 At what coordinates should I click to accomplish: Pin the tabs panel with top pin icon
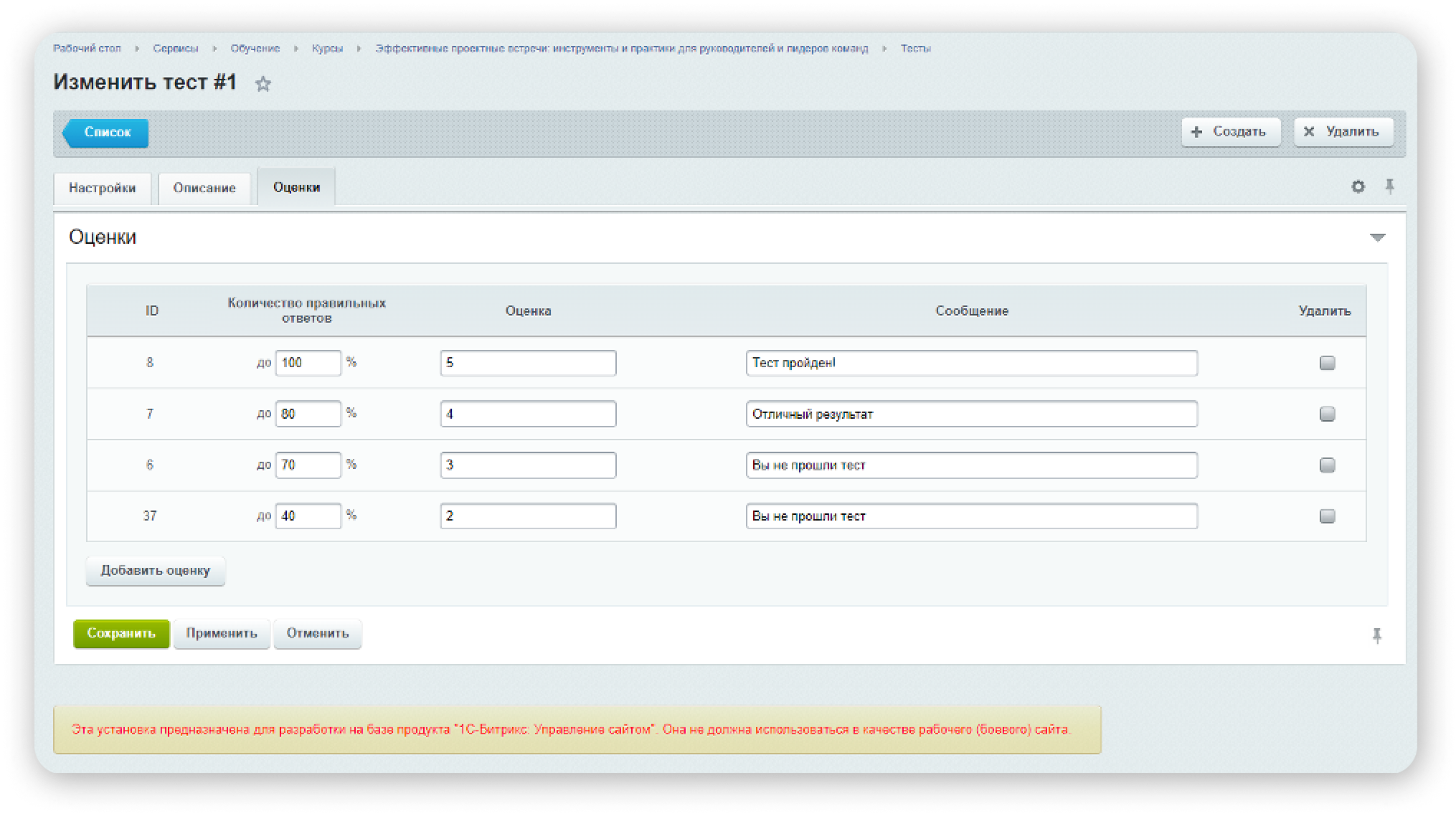click(x=1390, y=187)
